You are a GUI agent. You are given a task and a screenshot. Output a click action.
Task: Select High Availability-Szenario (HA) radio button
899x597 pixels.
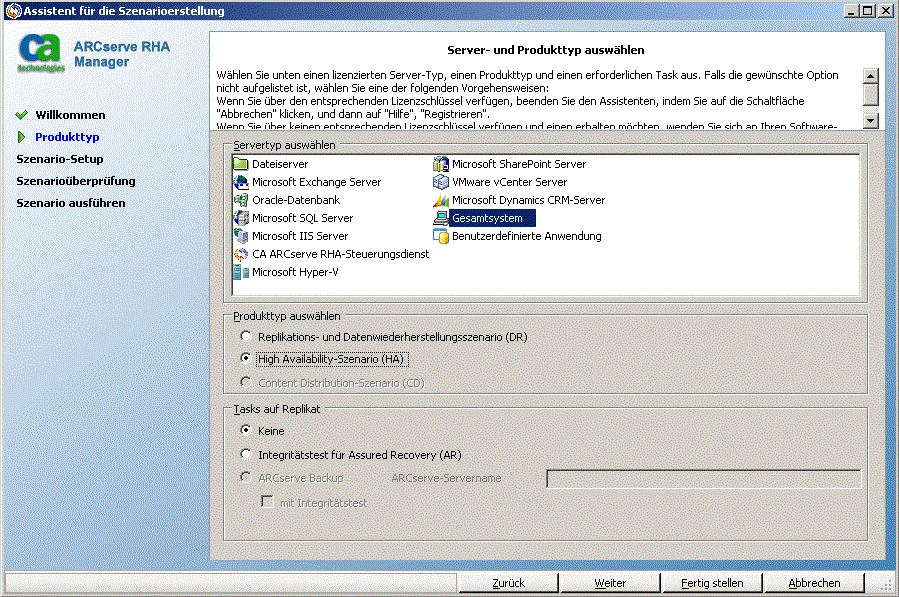click(x=246, y=358)
